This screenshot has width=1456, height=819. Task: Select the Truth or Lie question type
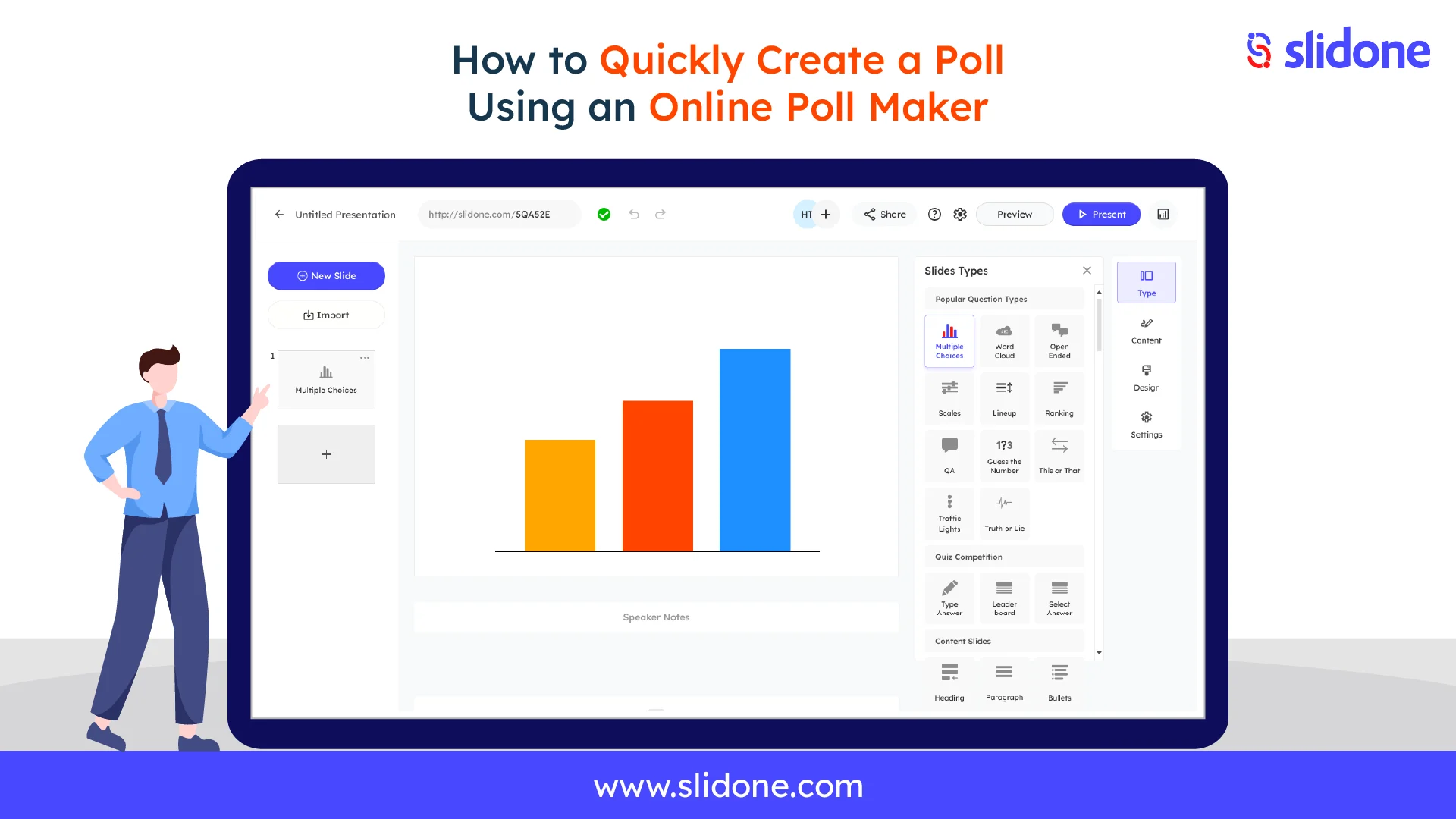[1004, 511]
